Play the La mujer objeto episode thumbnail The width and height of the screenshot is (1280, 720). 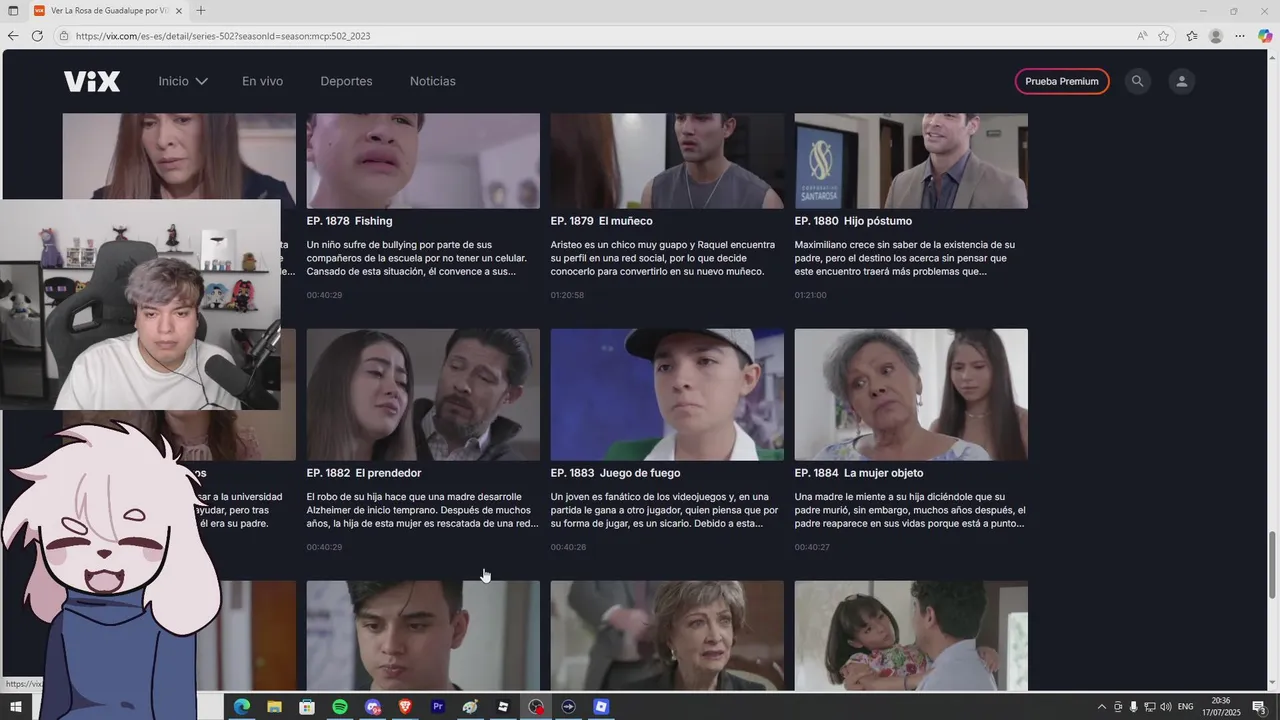911,395
